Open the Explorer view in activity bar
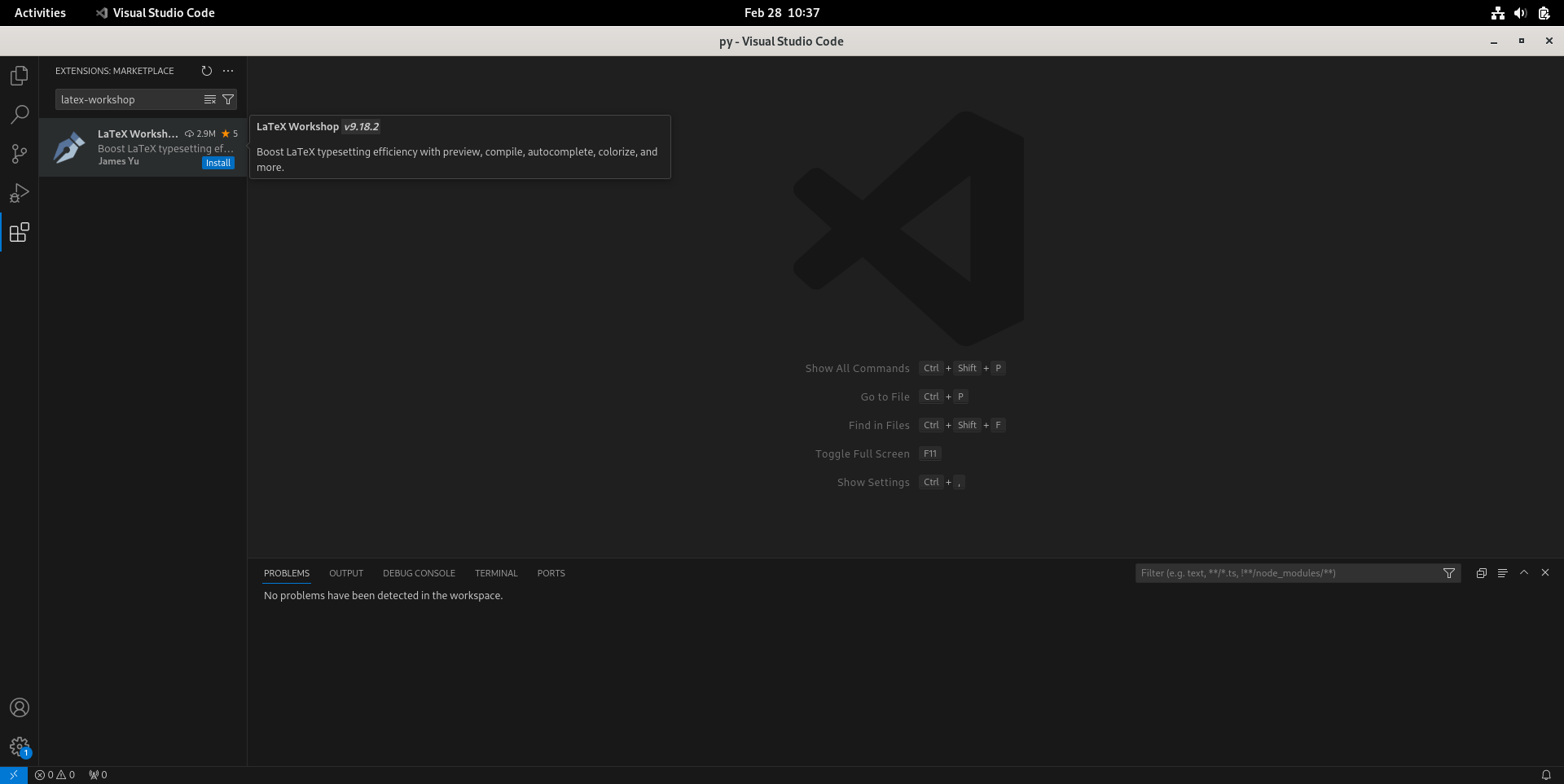Viewport: 1564px width, 784px height. click(x=20, y=76)
